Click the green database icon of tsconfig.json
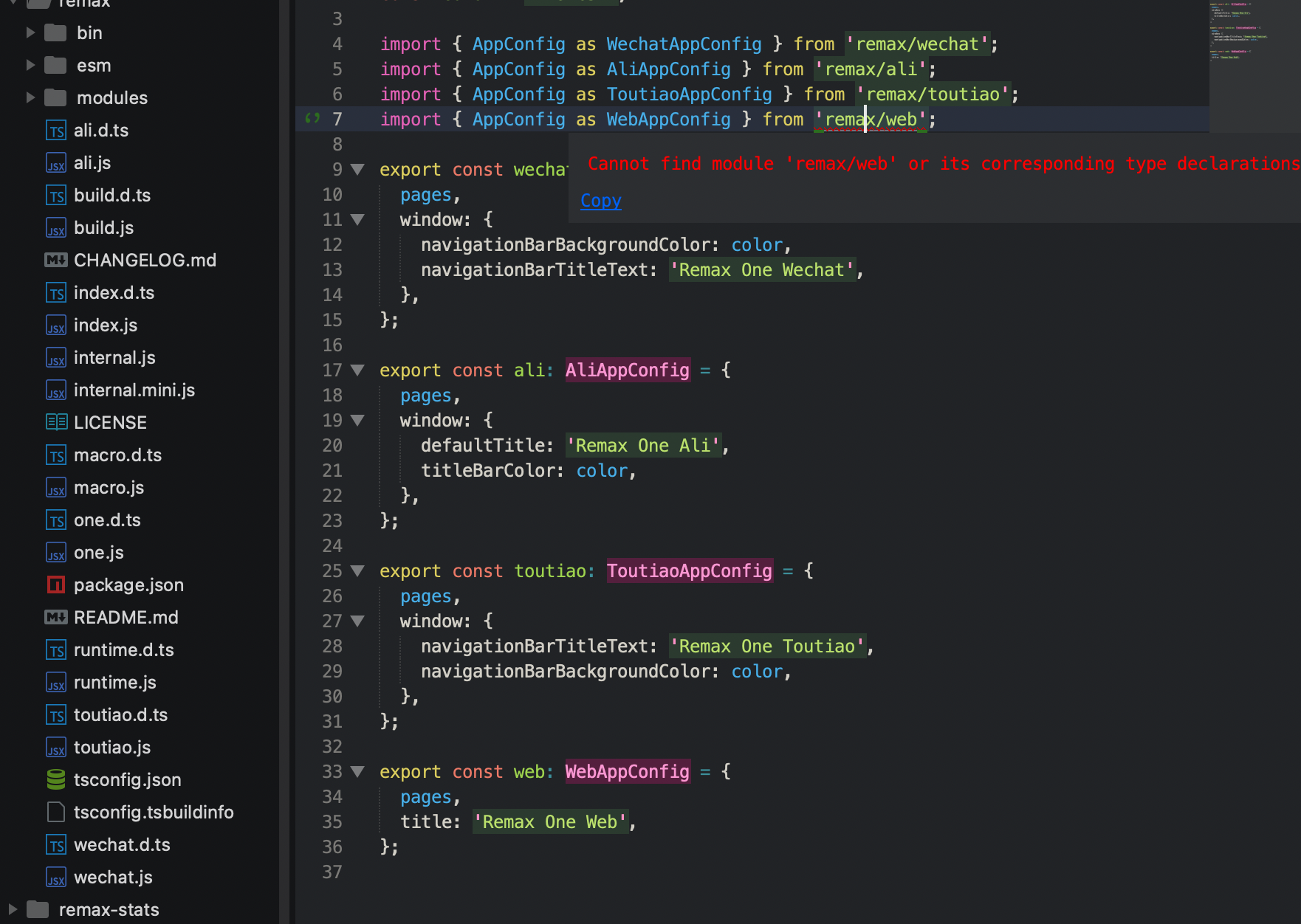The image size is (1301, 924). [x=56, y=780]
